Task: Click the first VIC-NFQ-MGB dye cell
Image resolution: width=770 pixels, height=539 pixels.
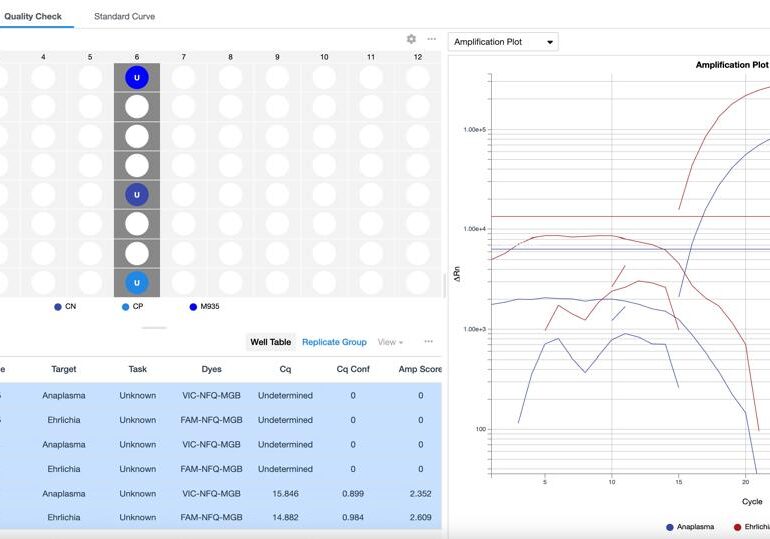Action: (212, 395)
